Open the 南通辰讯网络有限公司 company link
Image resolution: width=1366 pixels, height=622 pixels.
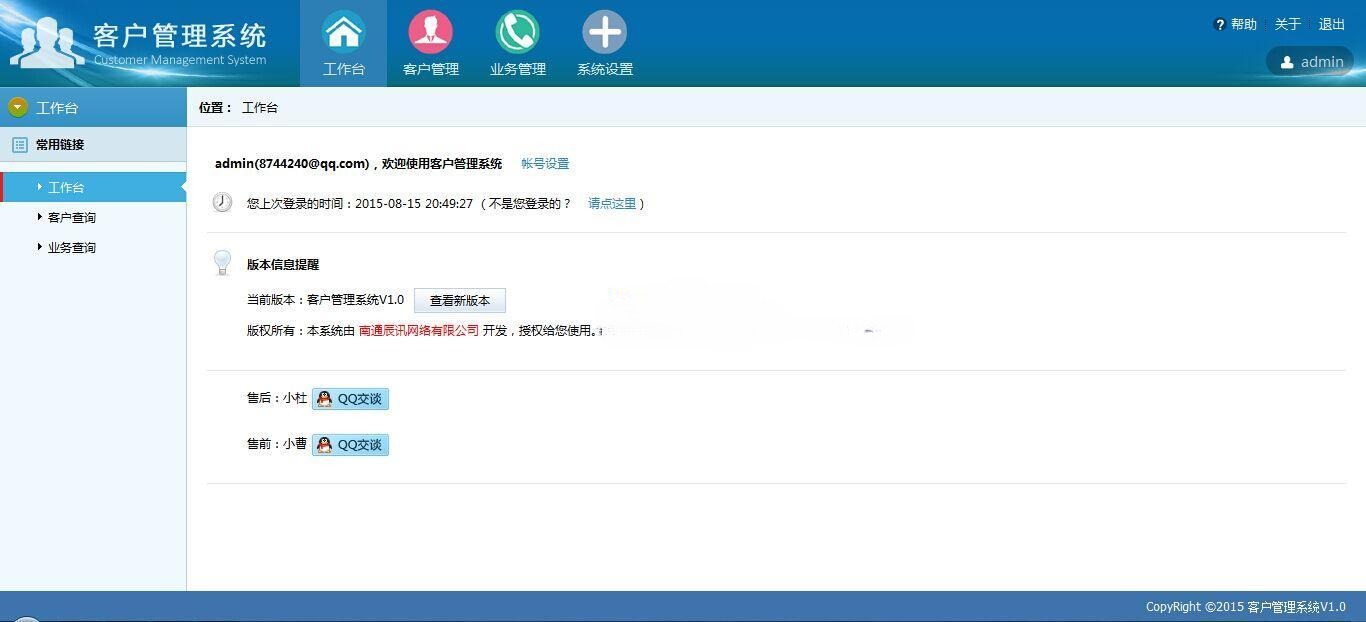[419, 330]
